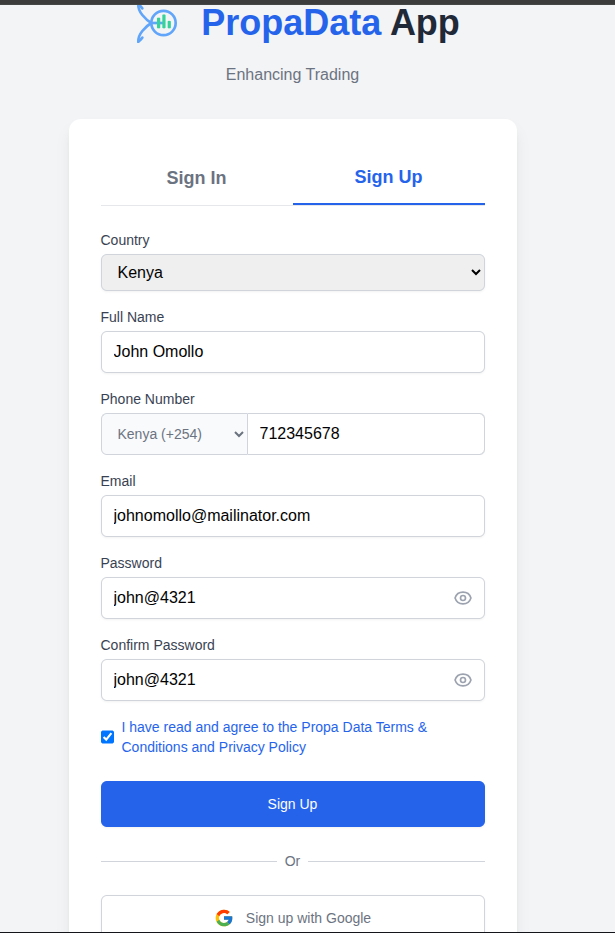615x933 pixels.
Task: Reveal Confirm Password with its eye icon
Action: click(x=463, y=680)
